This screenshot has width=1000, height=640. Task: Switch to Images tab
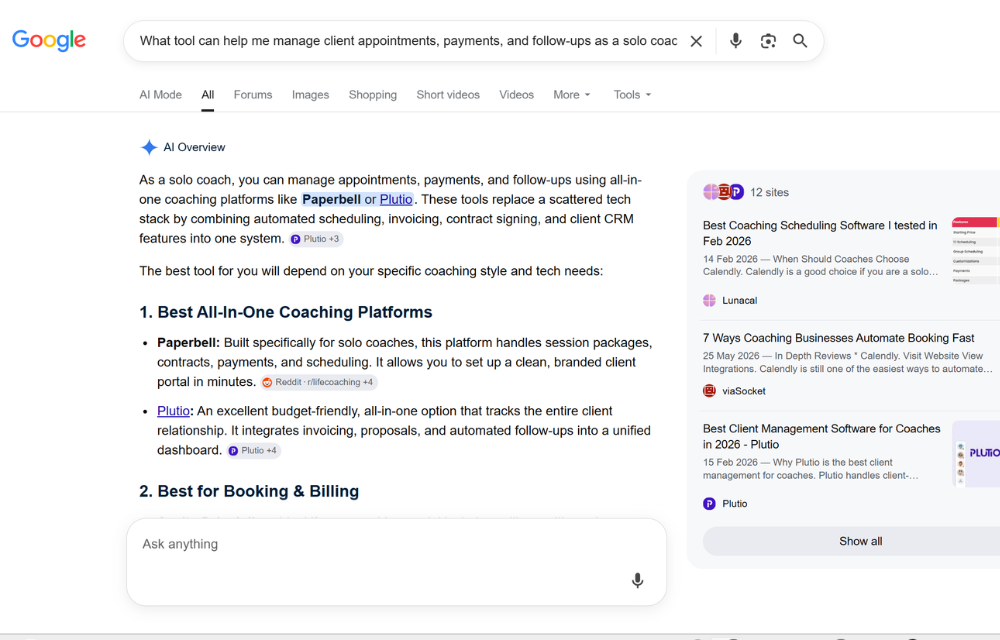coord(311,95)
